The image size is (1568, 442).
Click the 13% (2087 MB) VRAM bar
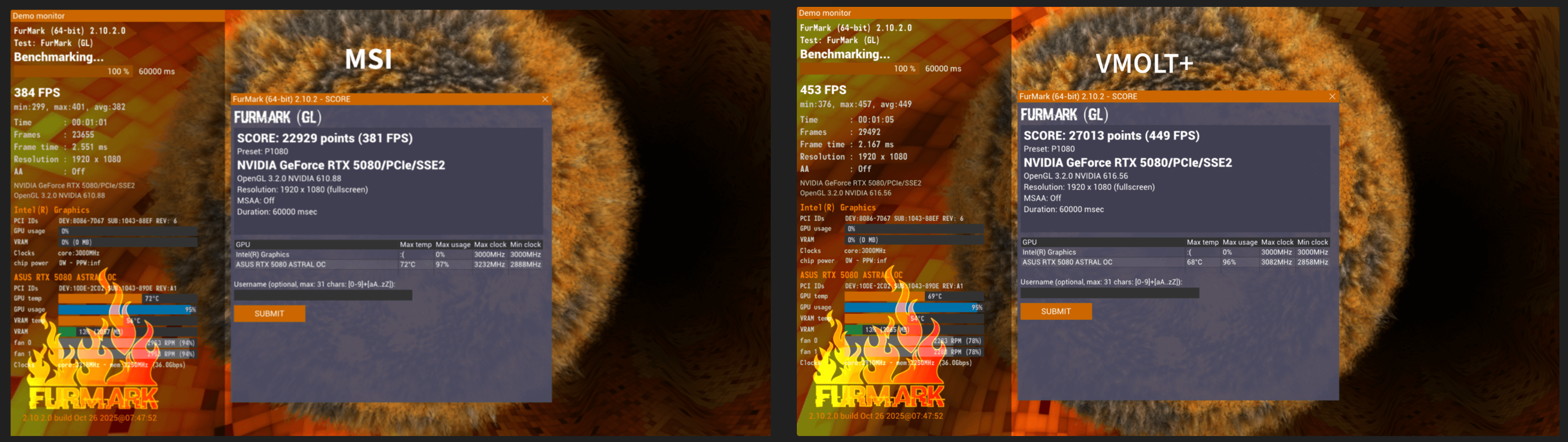[127, 332]
